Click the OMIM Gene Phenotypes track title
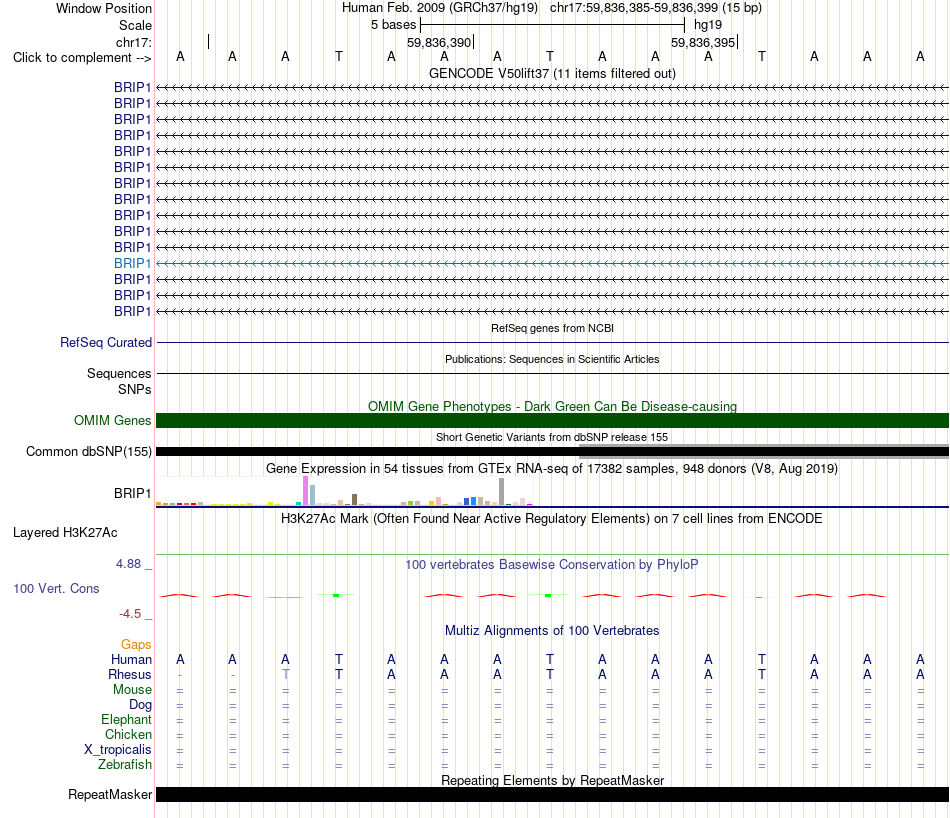The width and height of the screenshot is (950, 818). pos(552,407)
